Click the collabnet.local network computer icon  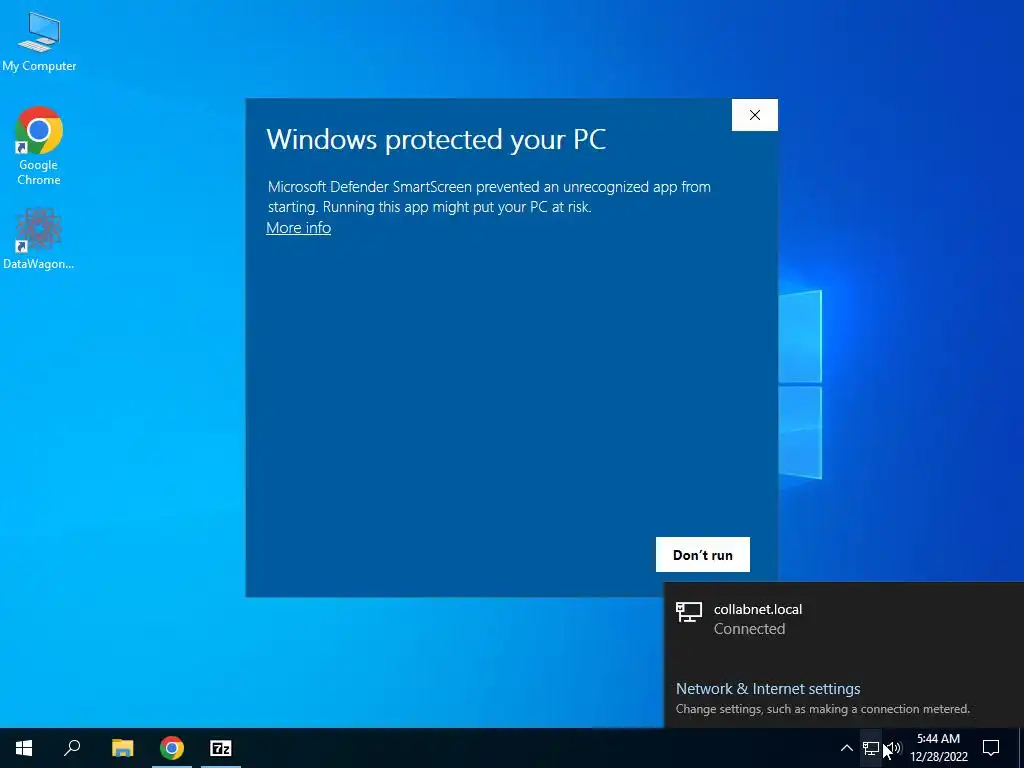pos(689,612)
